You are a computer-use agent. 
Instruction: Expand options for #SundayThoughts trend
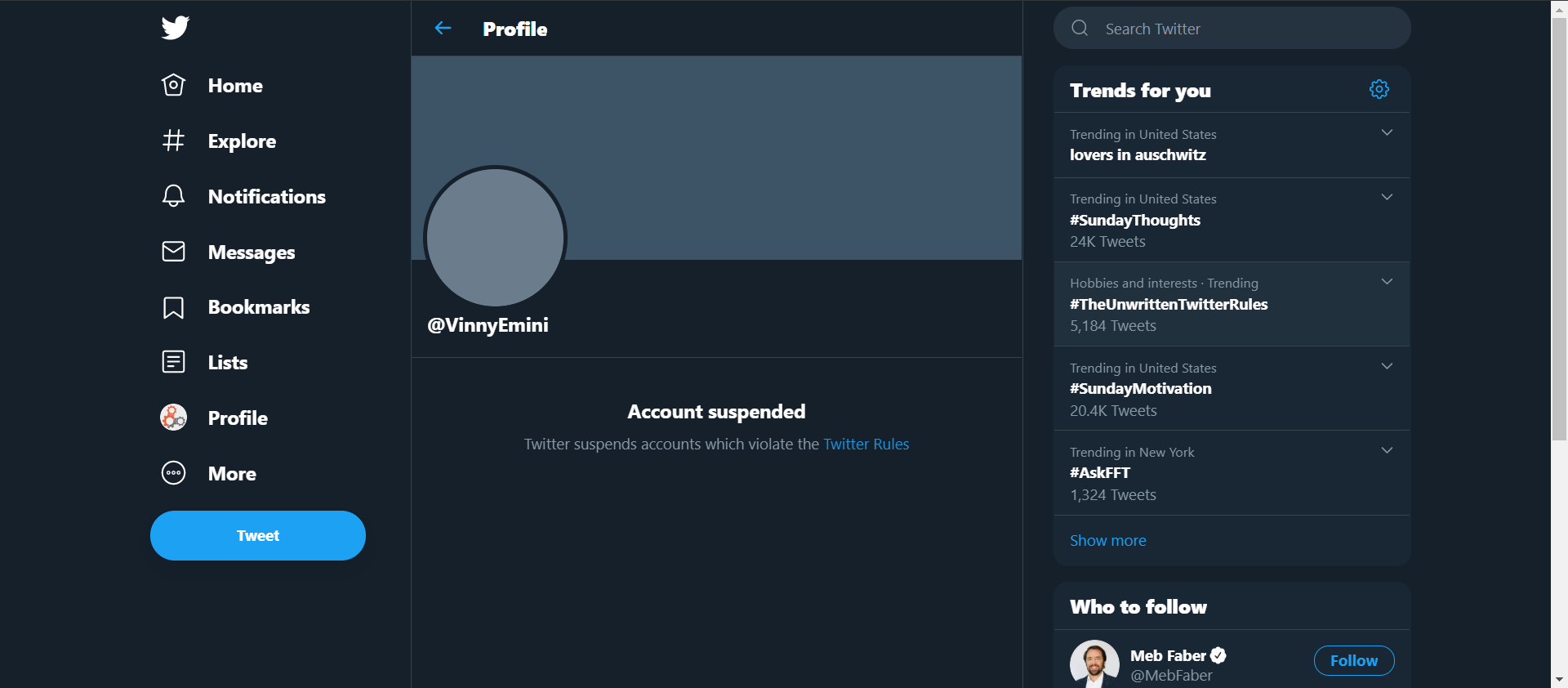point(1386,197)
